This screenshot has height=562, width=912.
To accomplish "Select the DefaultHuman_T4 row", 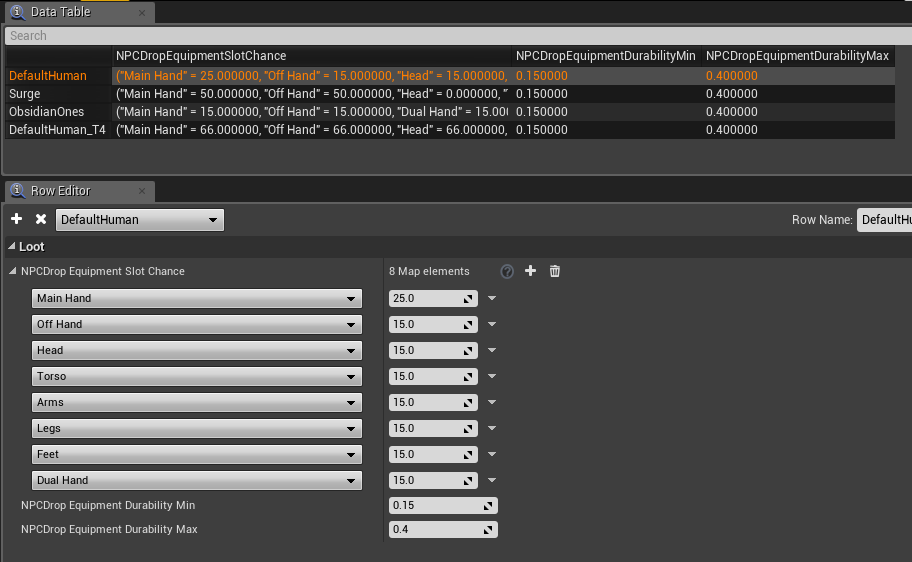I will [57, 130].
